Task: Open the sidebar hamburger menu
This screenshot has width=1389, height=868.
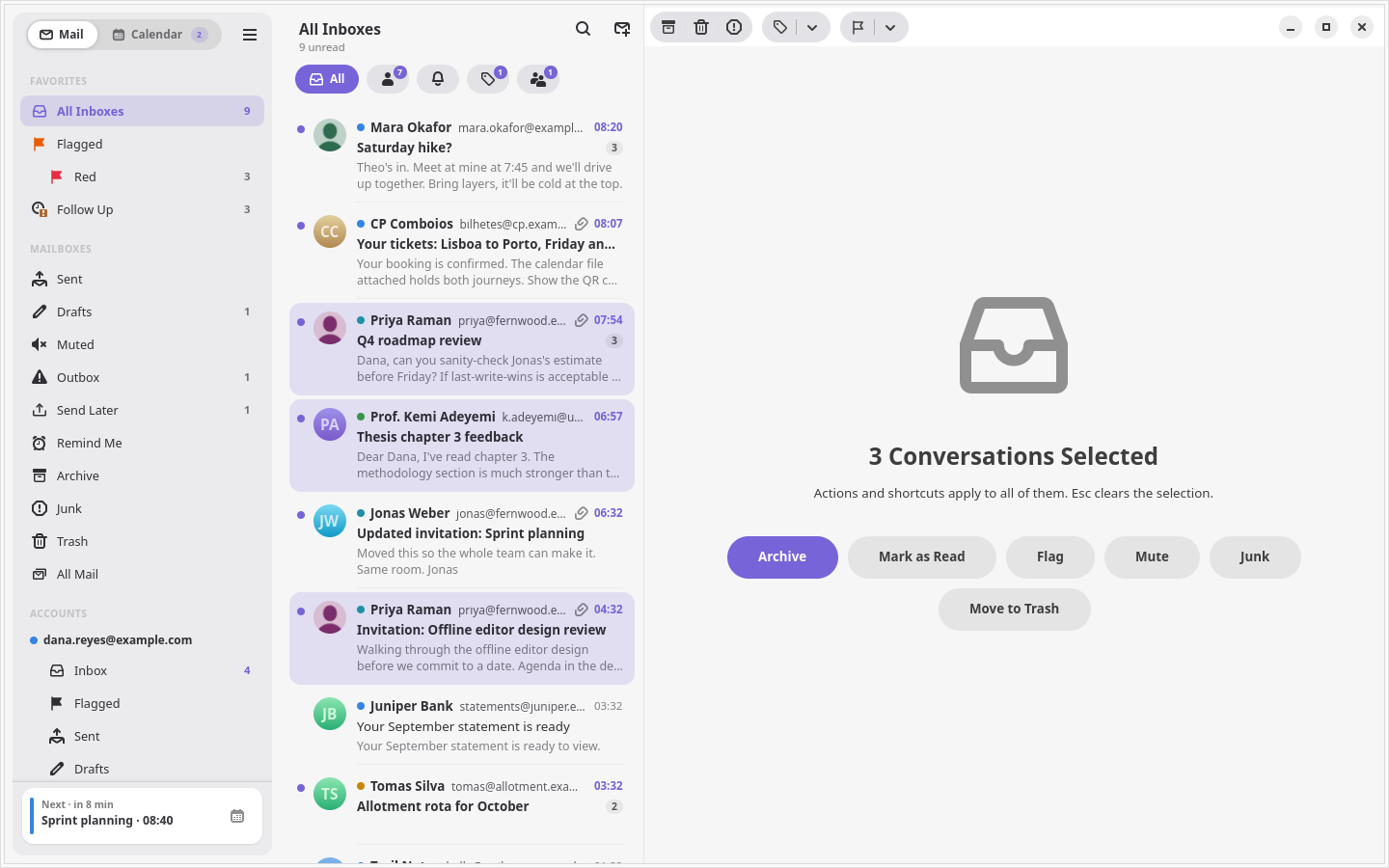Action: coord(250,35)
